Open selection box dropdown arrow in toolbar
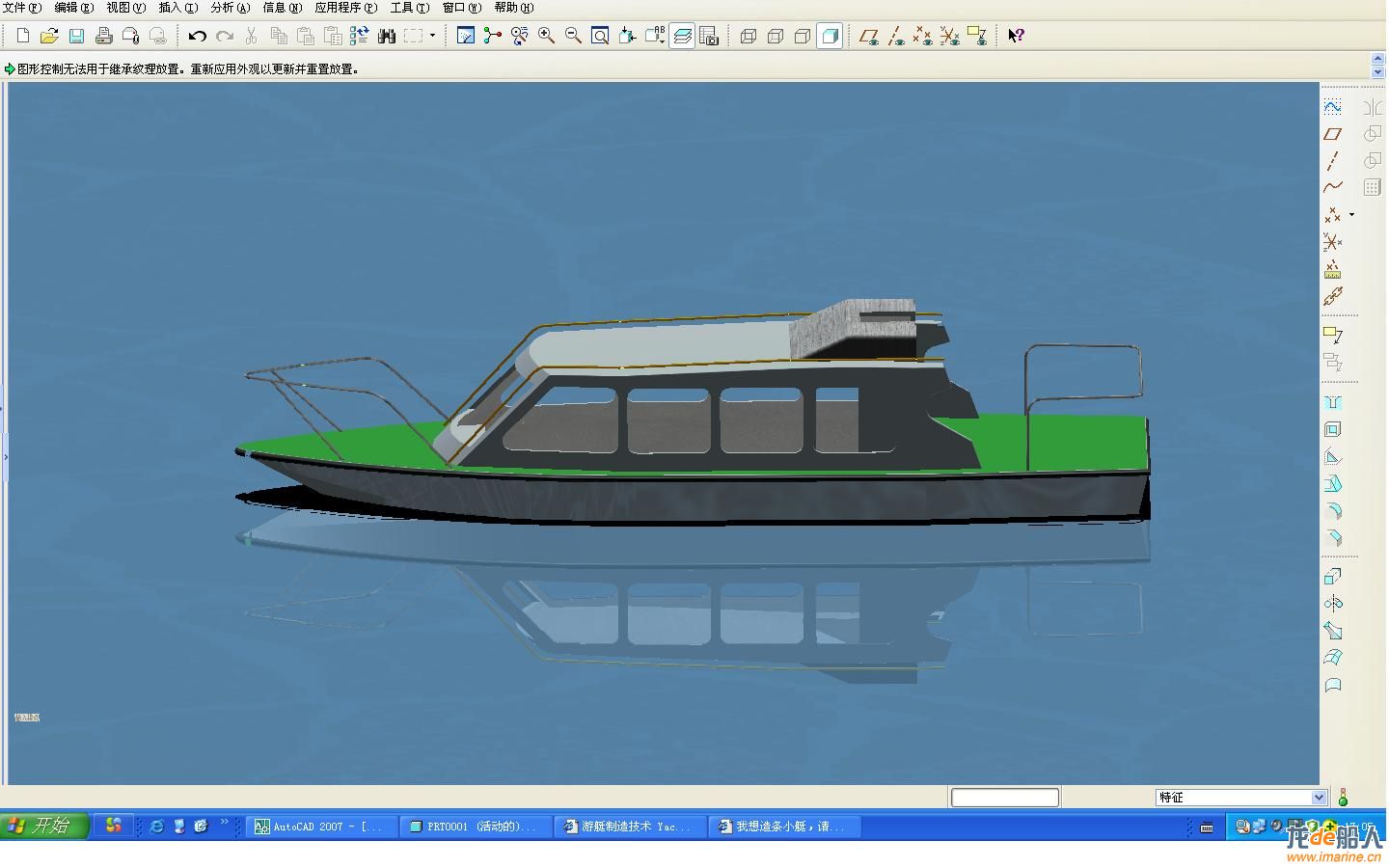The image size is (1389, 868). [432, 36]
